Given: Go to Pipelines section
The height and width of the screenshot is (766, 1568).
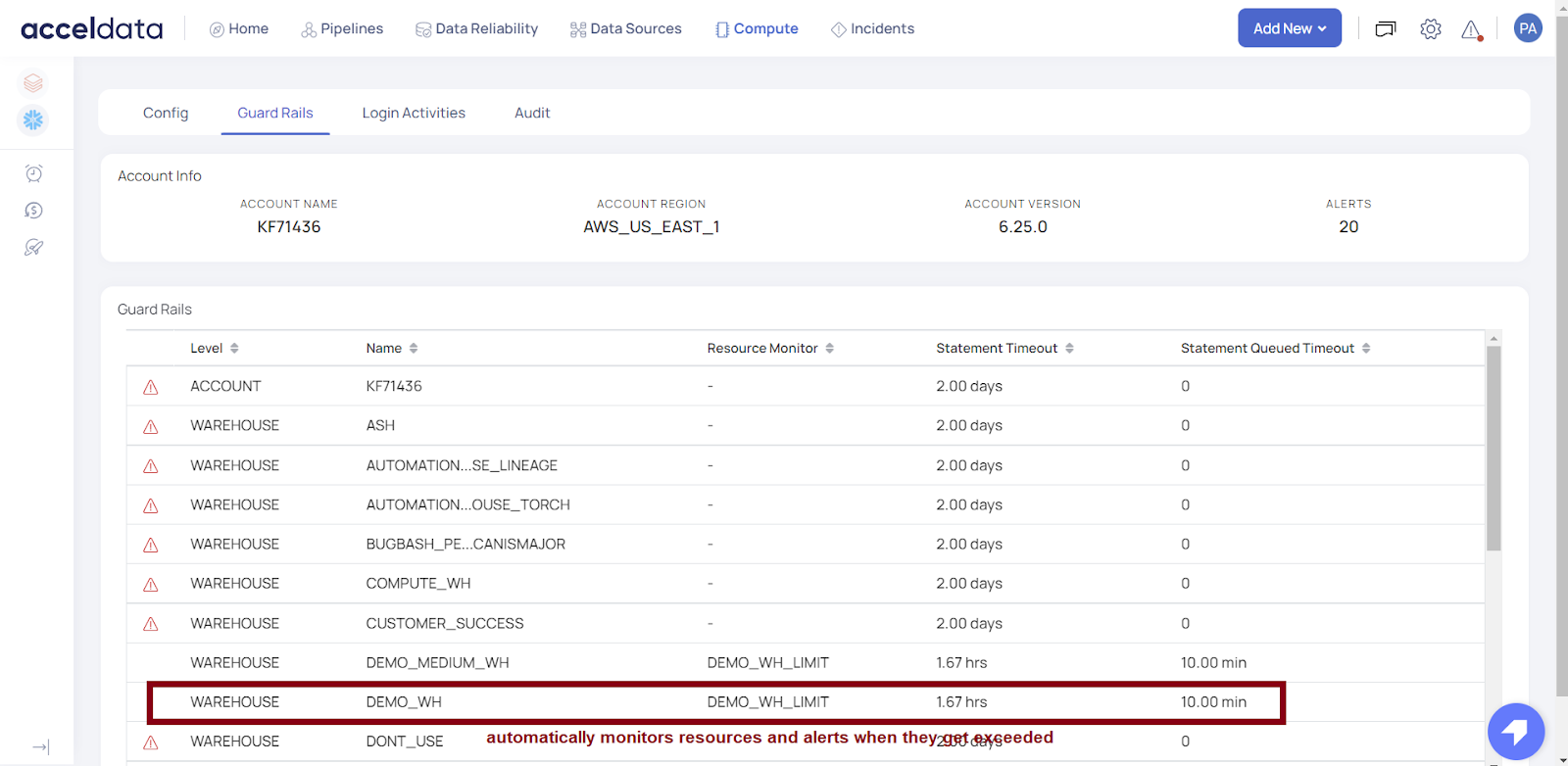Looking at the screenshot, I should tap(342, 28).
